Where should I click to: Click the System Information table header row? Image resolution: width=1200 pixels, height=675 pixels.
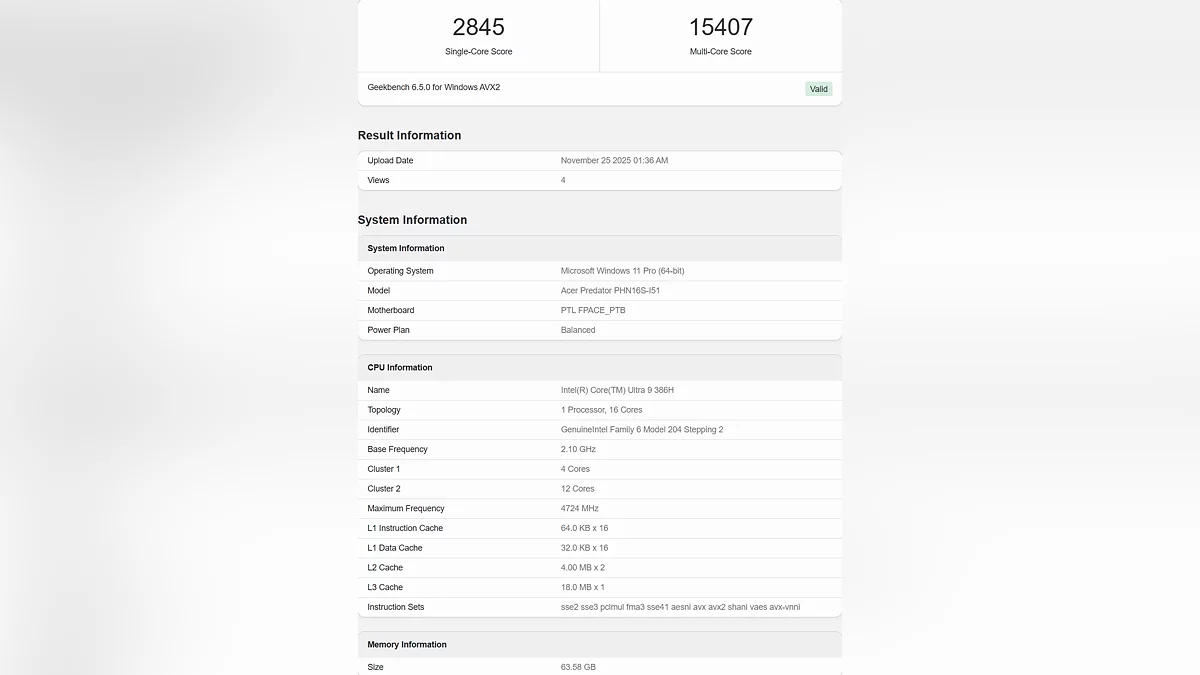click(x=600, y=248)
